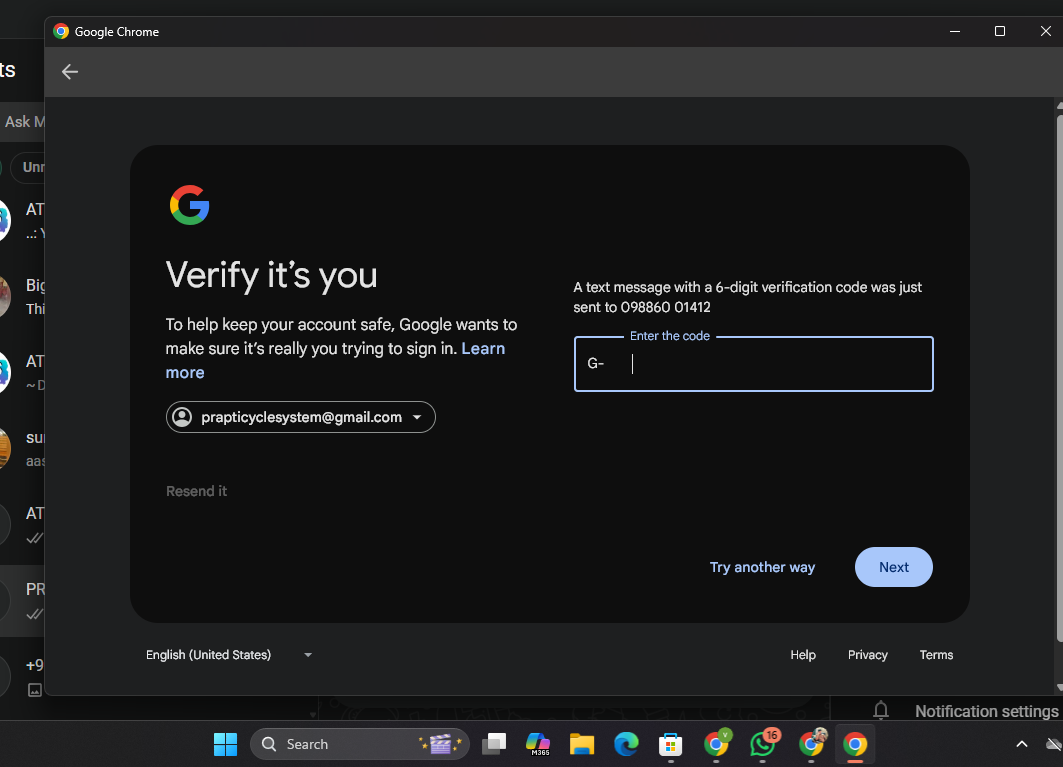The height and width of the screenshot is (767, 1063).
Task: Open WhatsApp with 16 unread badge
Action: point(763,743)
